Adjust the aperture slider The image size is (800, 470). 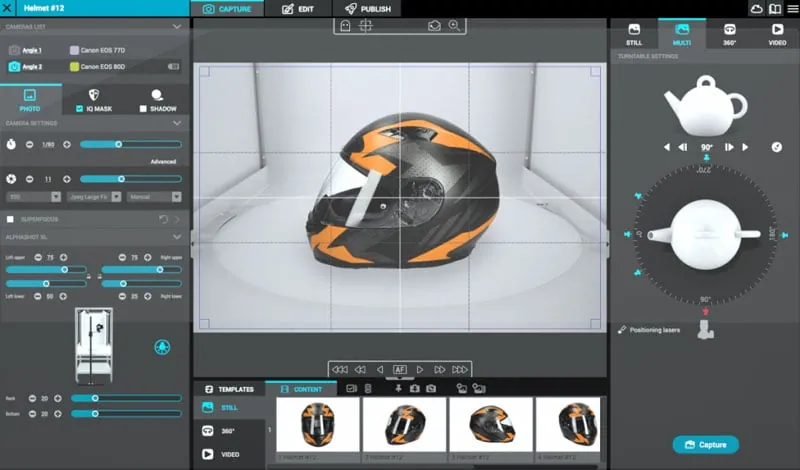pyautogui.click(x=131, y=179)
